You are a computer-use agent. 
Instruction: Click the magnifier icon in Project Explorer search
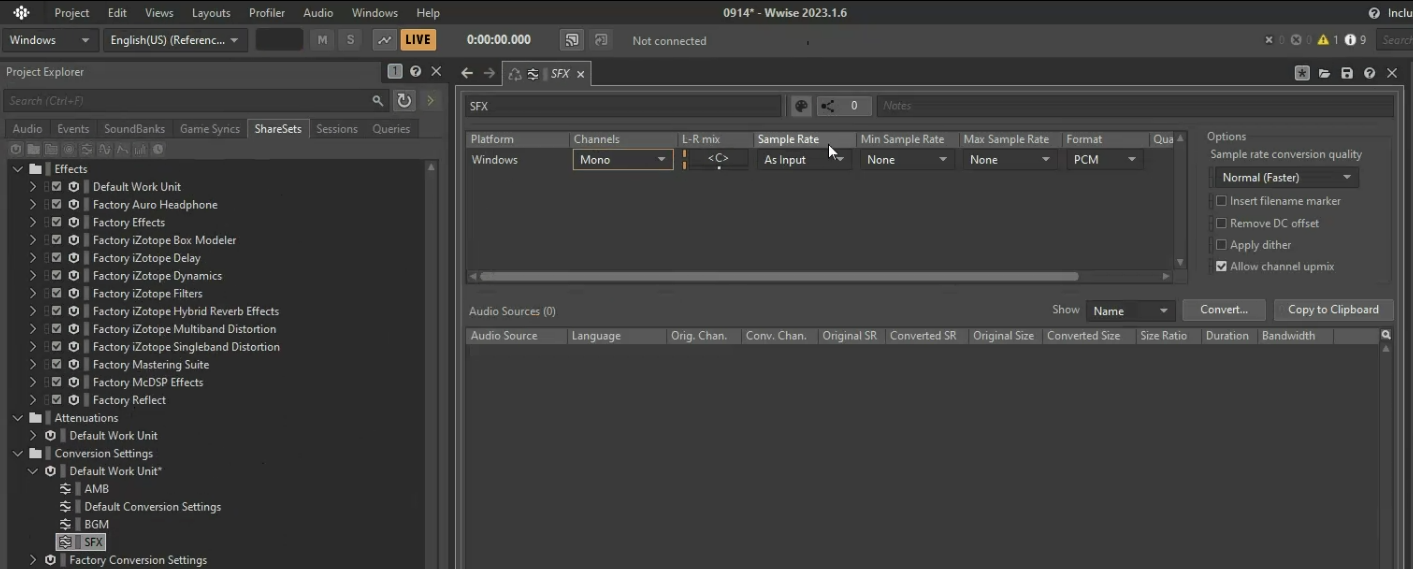point(378,101)
